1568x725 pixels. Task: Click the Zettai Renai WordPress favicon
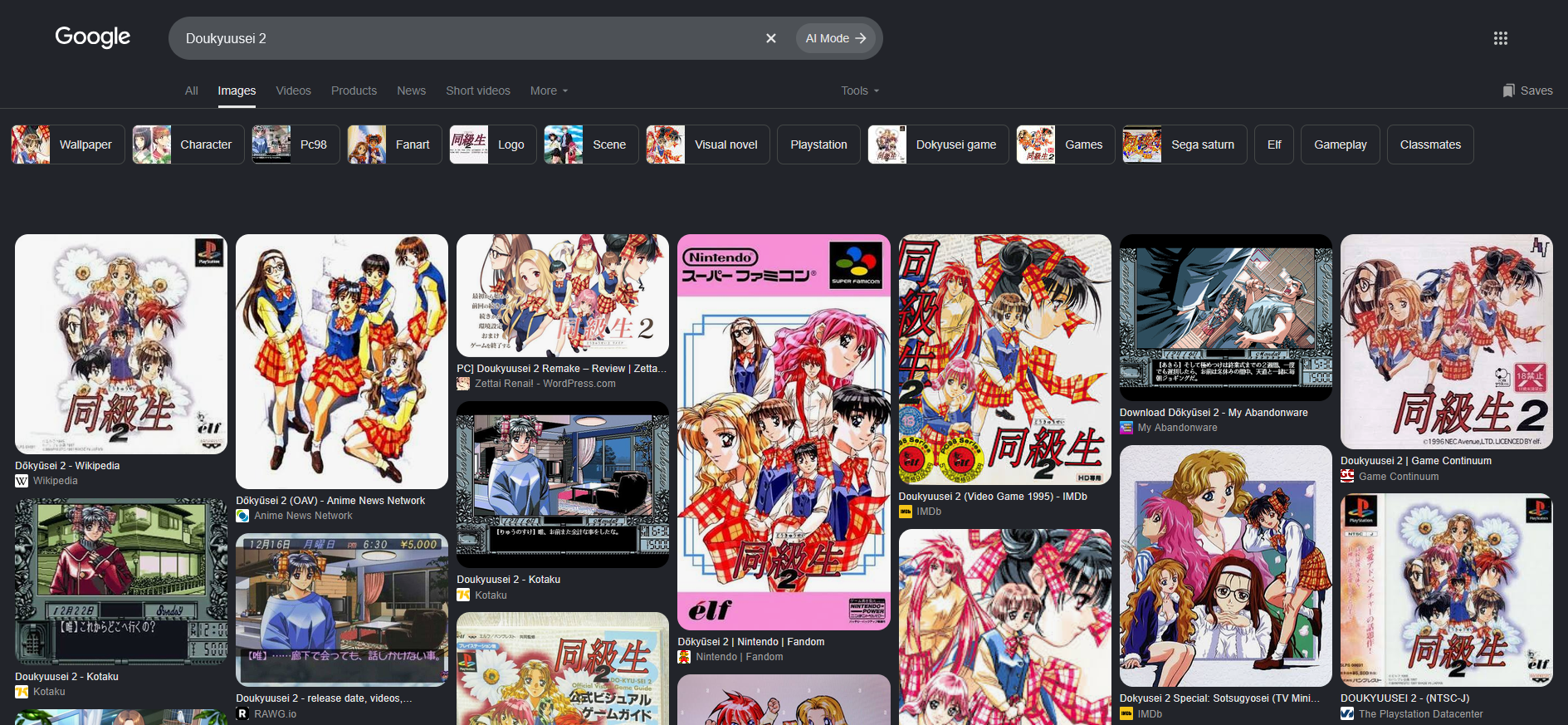(x=463, y=384)
